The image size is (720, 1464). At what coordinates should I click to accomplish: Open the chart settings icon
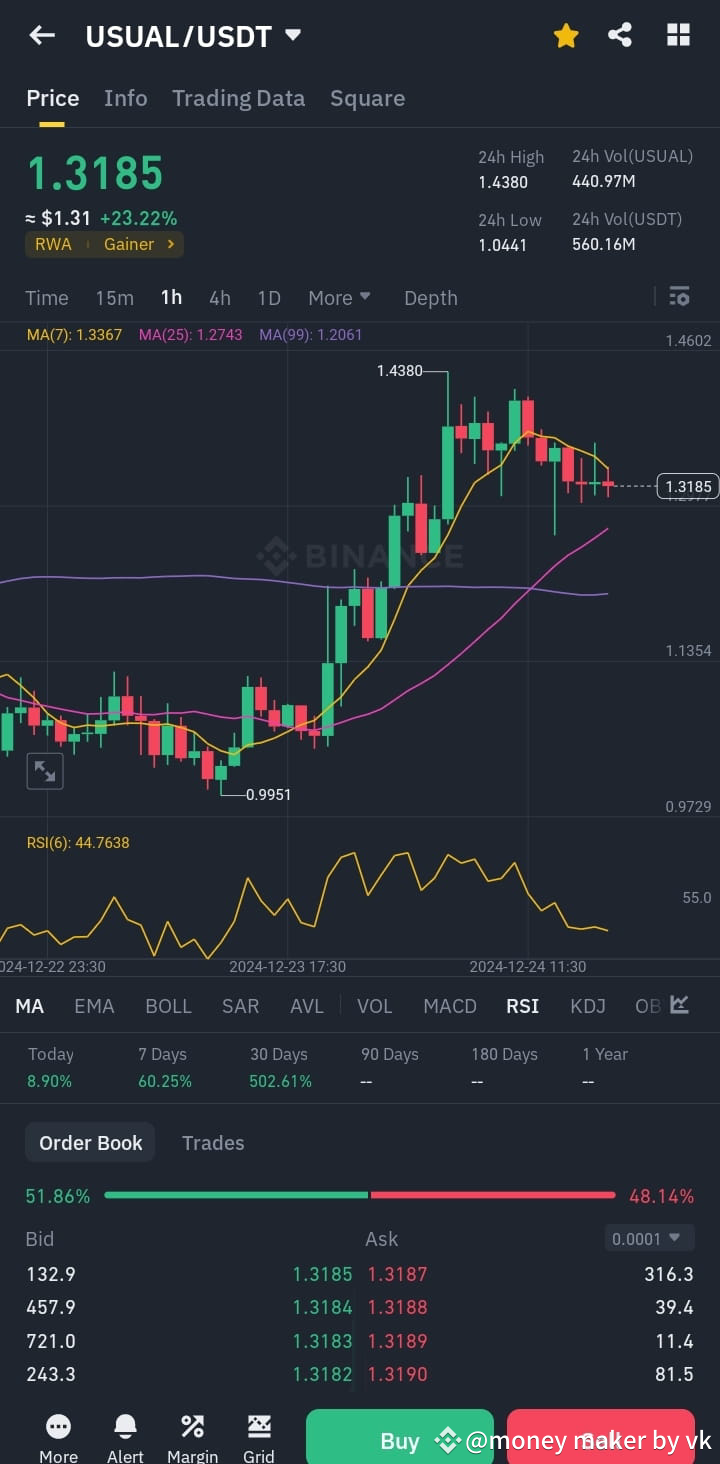coord(679,296)
